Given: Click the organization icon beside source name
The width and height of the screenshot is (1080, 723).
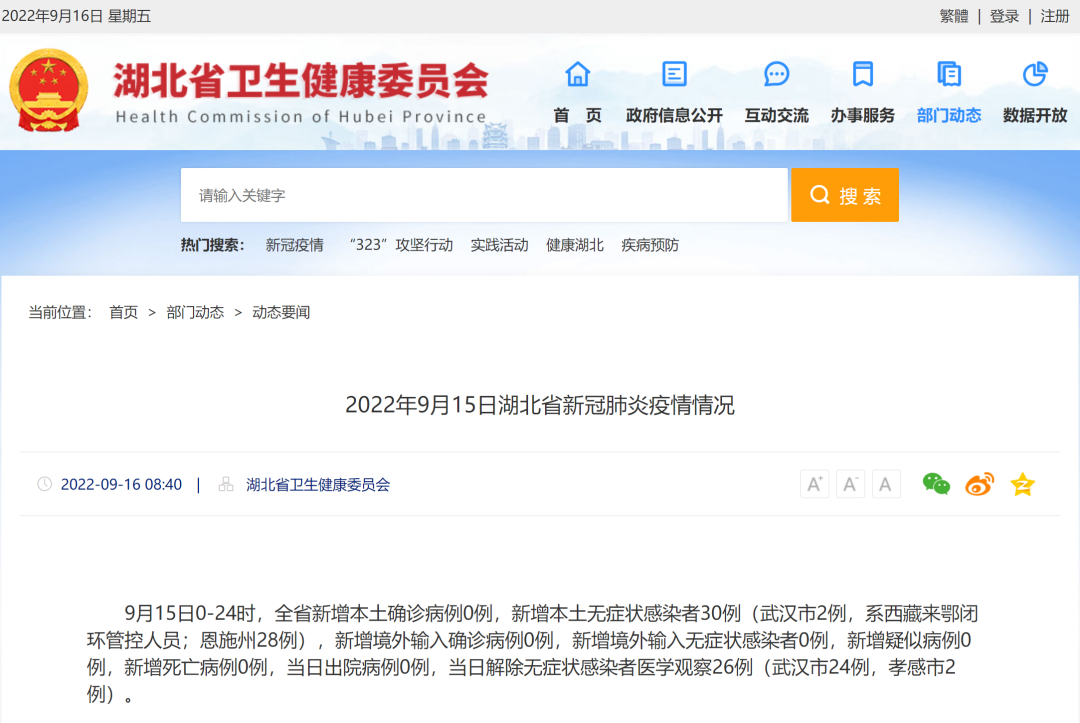Looking at the screenshot, I should click(226, 484).
